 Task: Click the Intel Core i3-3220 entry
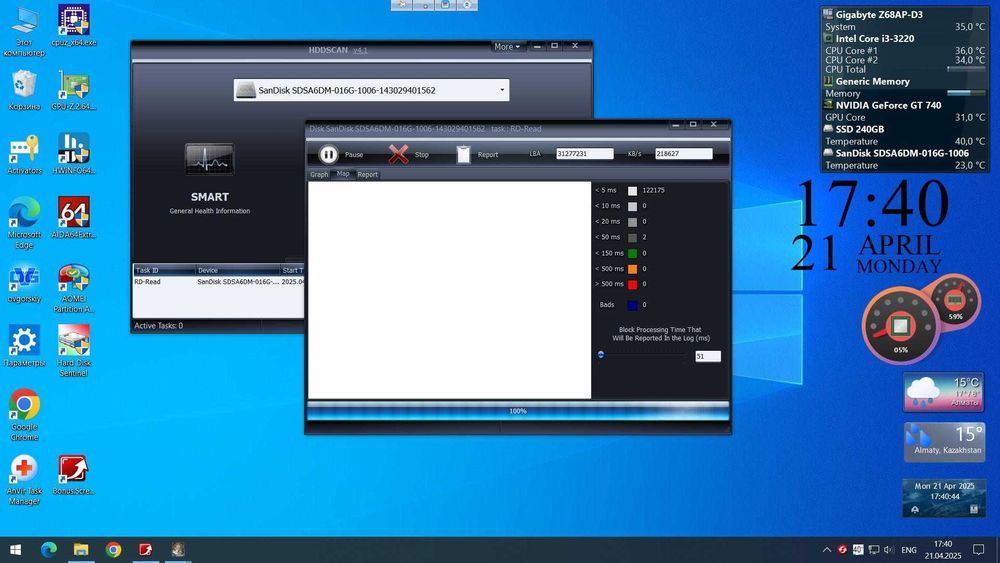(x=874, y=38)
